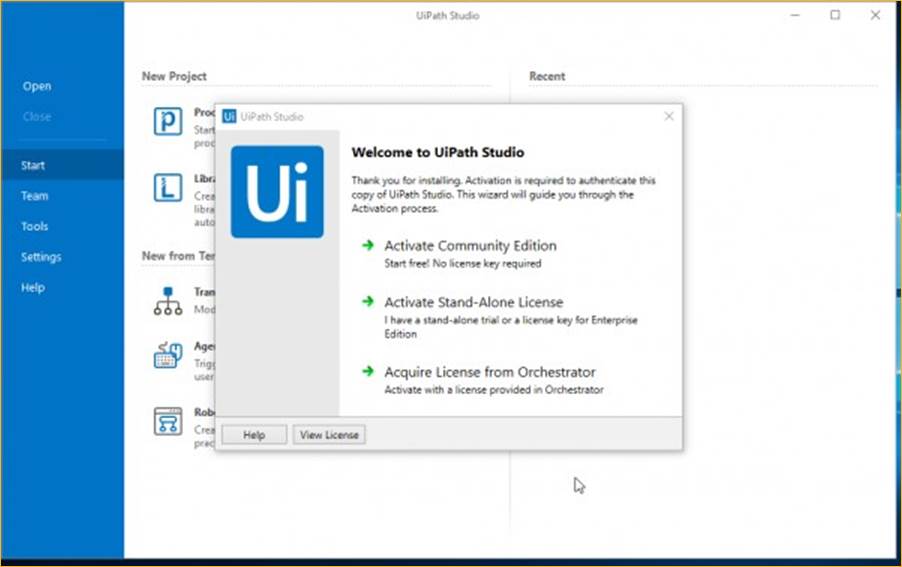Select the Library project icon

pos(168,187)
